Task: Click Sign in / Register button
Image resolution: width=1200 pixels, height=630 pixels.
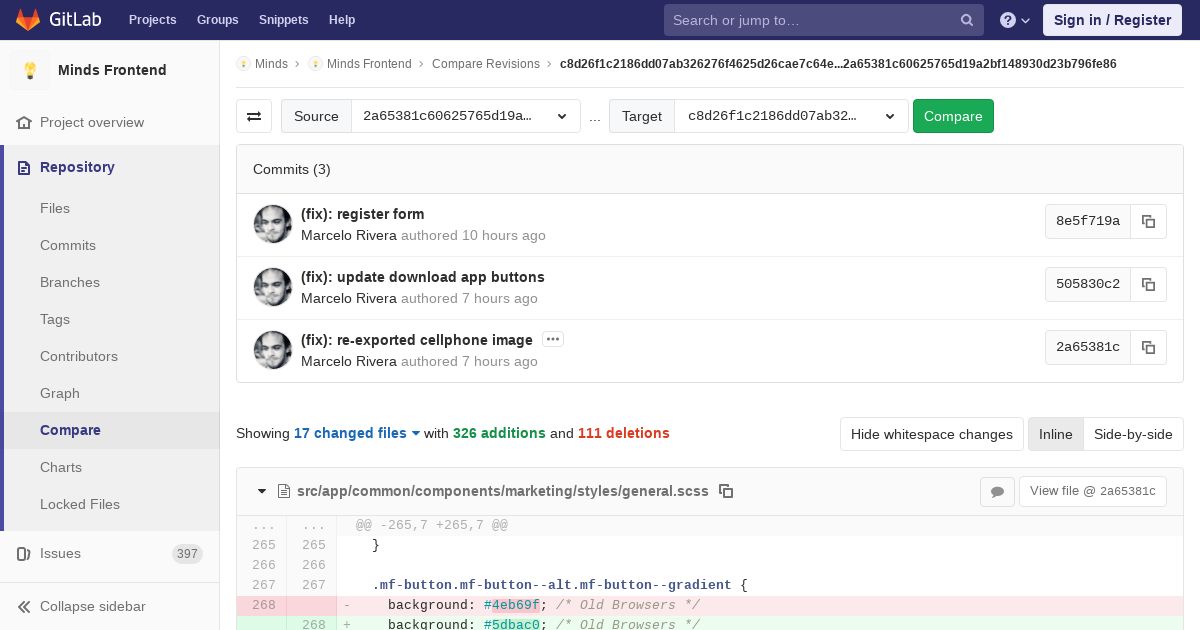Action: click(x=1112, y=20)
